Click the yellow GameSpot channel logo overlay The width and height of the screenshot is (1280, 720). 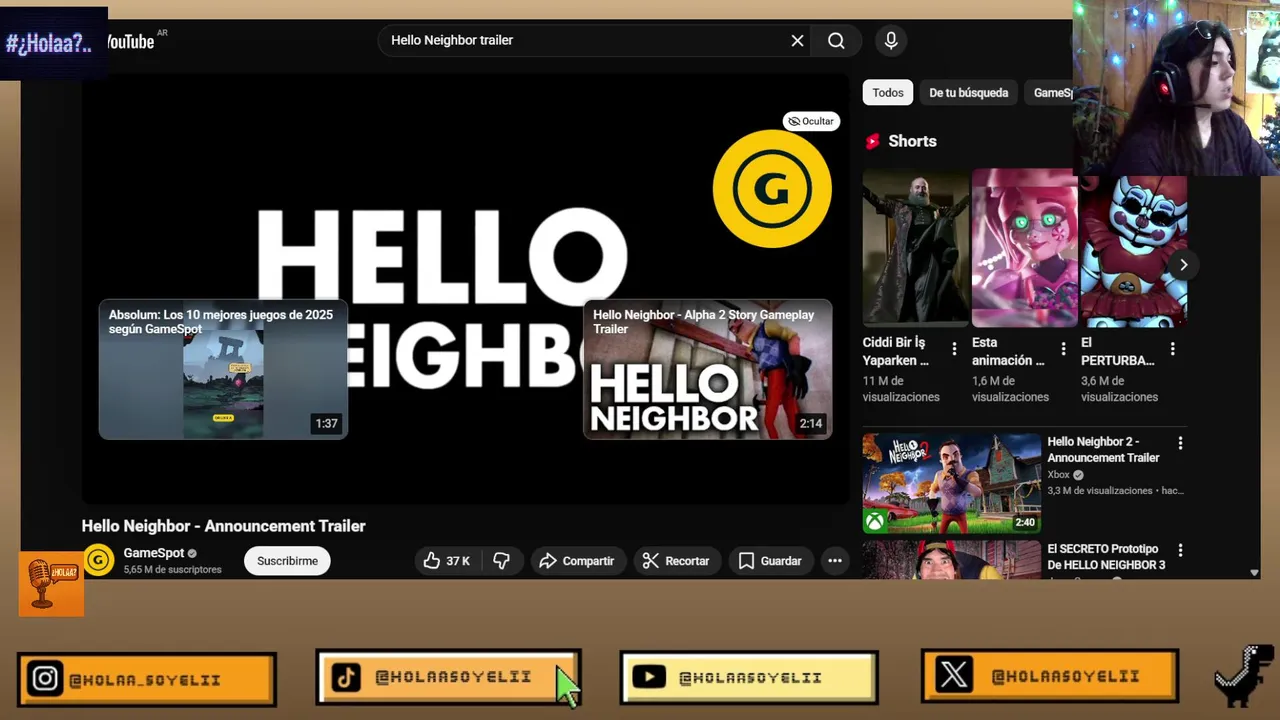pos(772,188)
